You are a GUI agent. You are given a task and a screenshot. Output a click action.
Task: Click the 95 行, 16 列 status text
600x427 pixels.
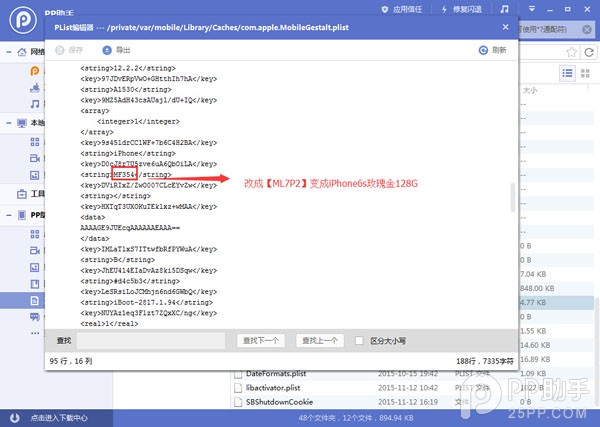(x=71, y=361)
